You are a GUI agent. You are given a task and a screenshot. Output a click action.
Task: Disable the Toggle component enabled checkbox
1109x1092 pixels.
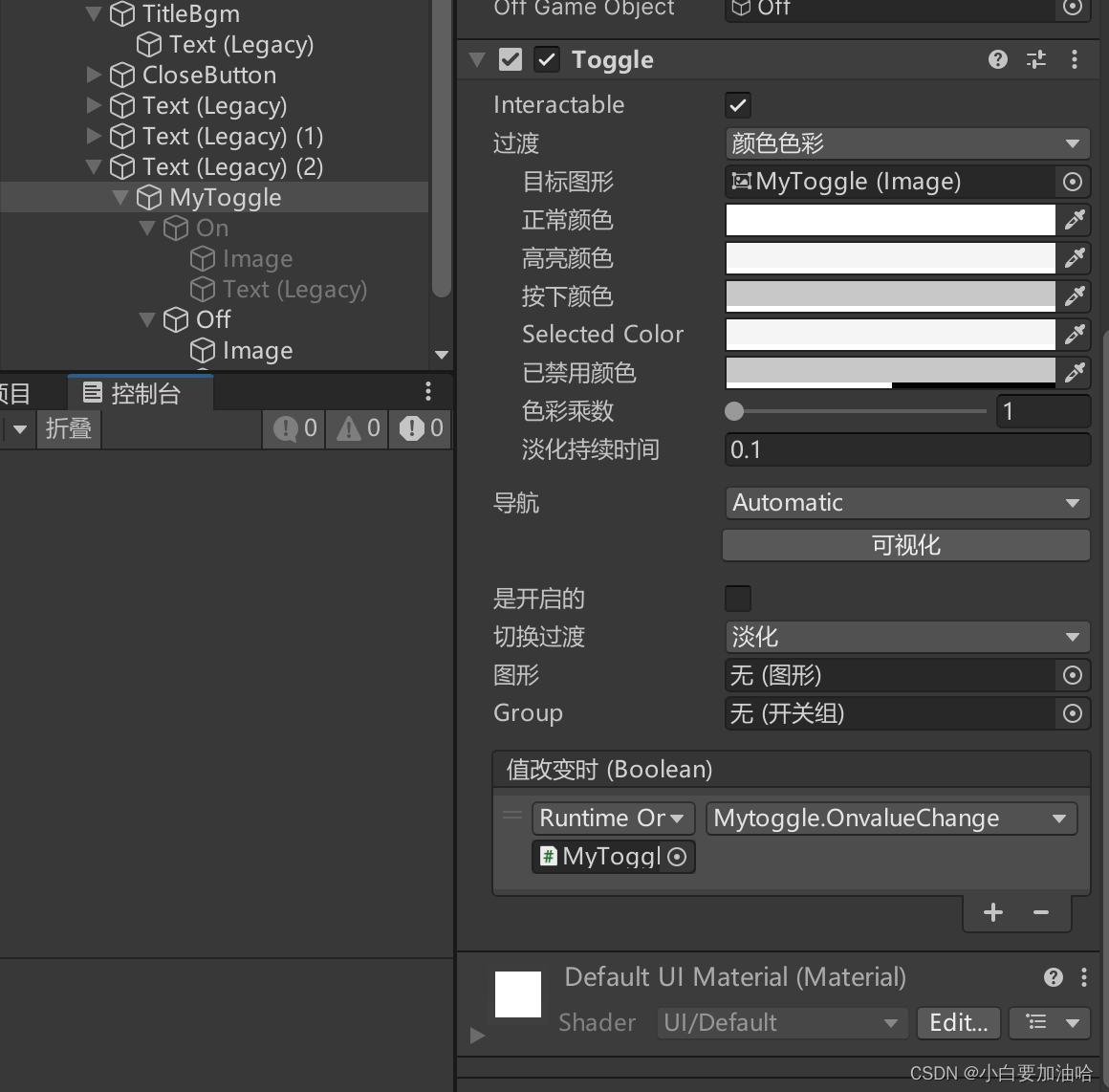tap(546, 59)
